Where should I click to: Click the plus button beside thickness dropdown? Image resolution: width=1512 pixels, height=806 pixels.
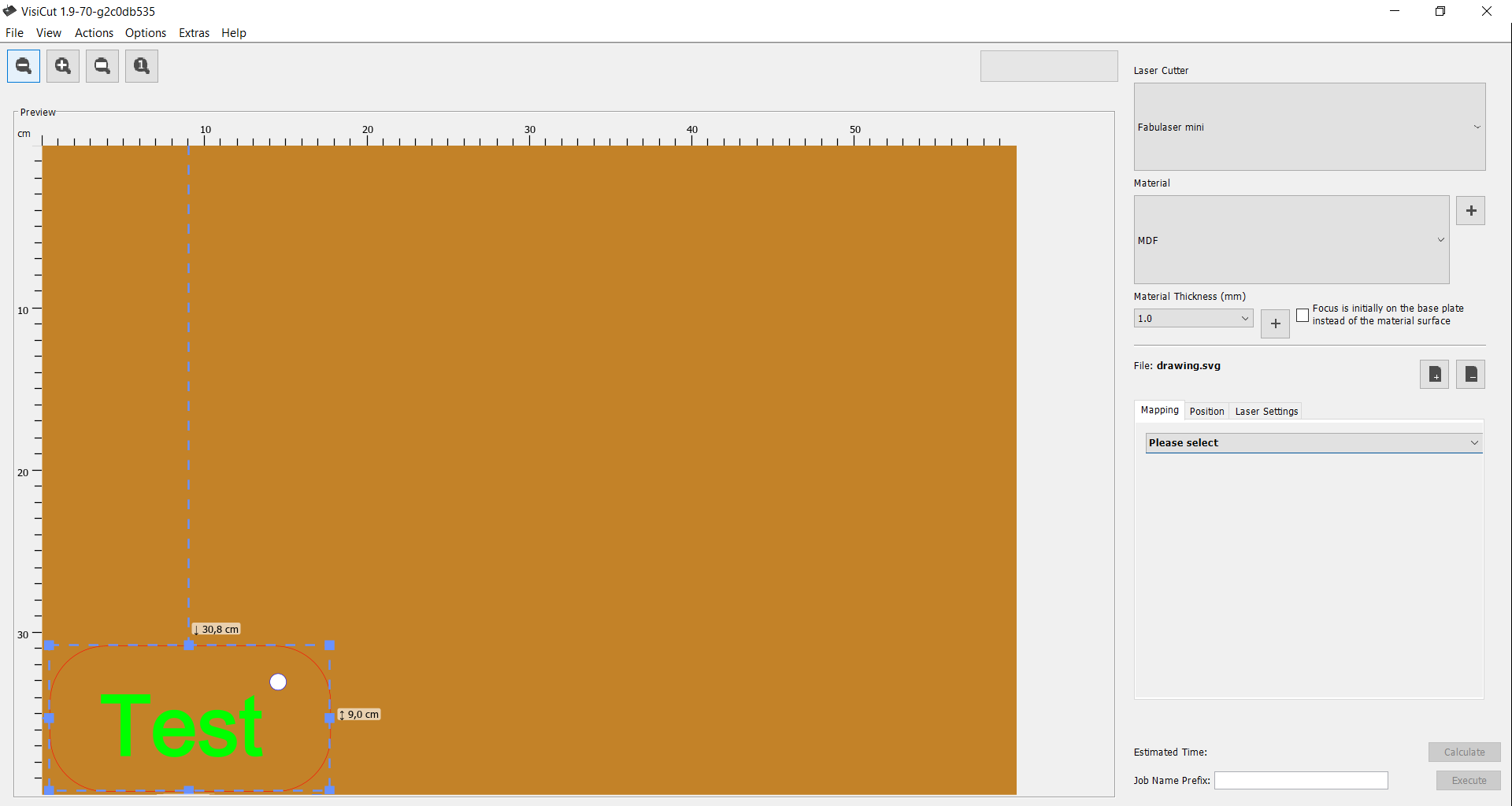pos(1275,324)
